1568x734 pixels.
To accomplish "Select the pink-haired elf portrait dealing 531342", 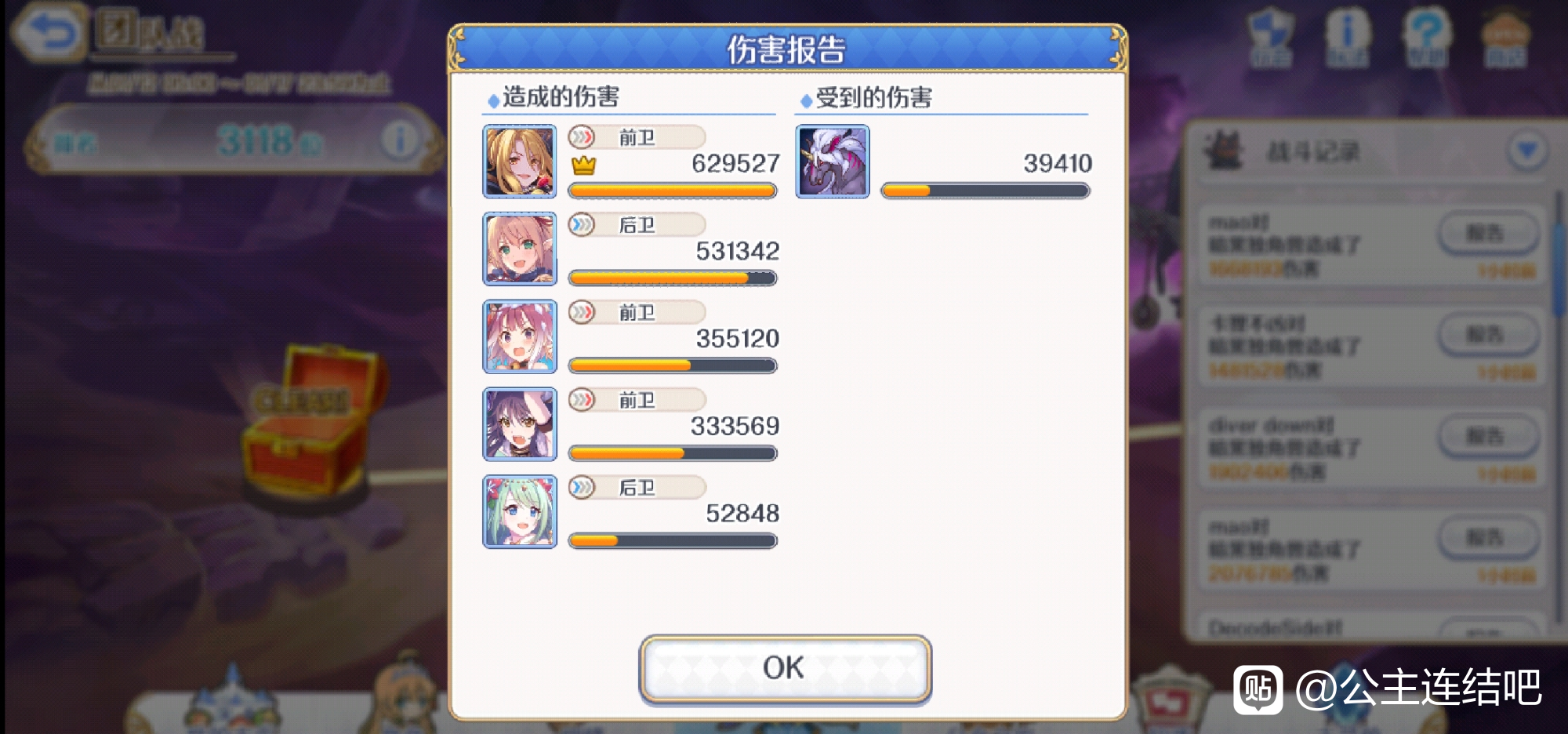I will point(519,249).
